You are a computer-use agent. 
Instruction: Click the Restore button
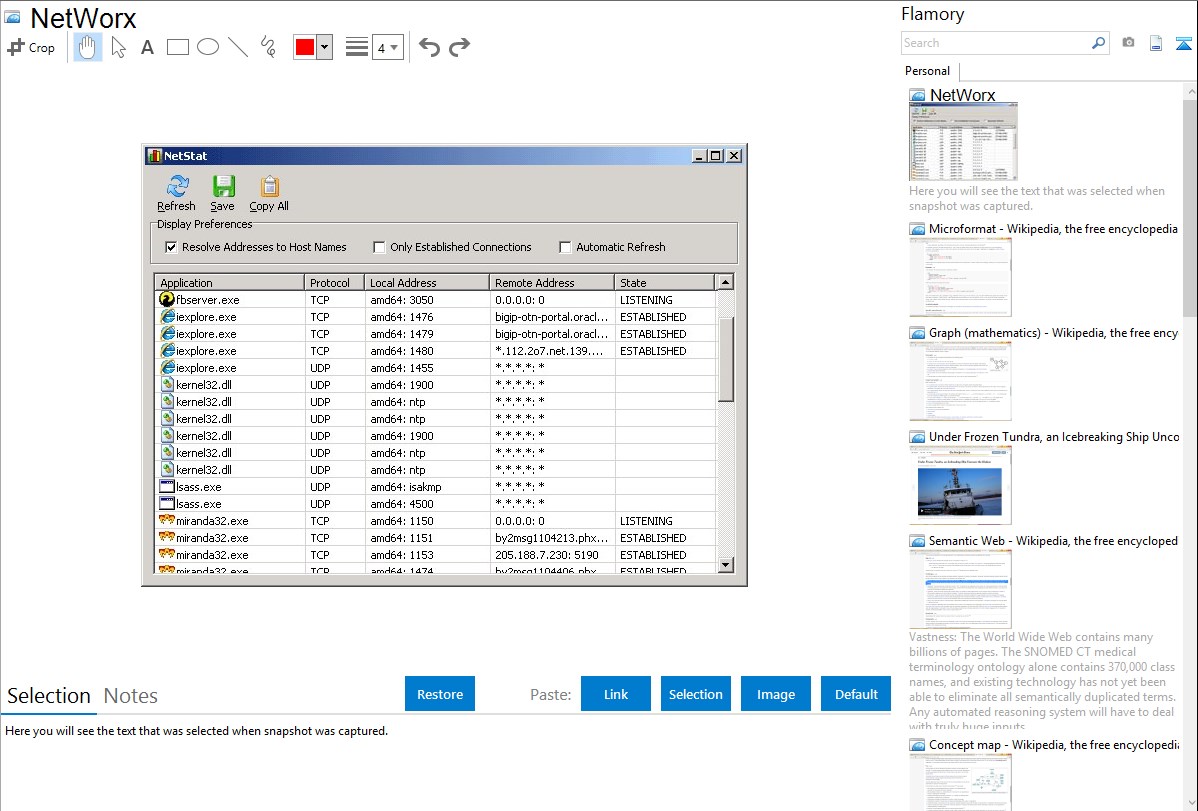tap(440, 693)
